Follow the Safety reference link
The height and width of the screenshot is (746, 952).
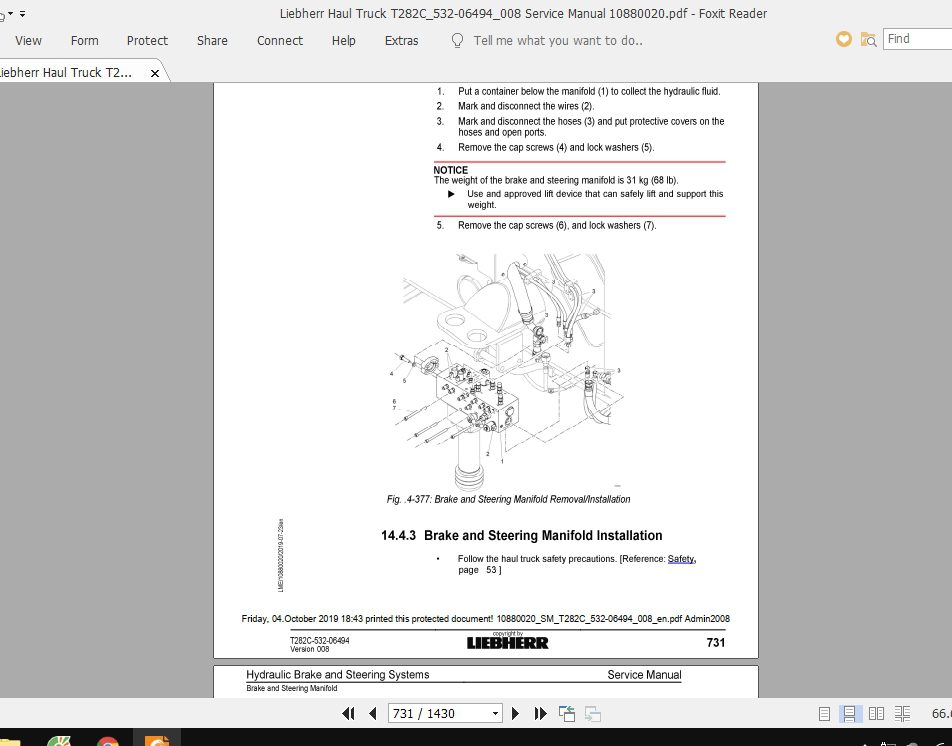(680, 559)
